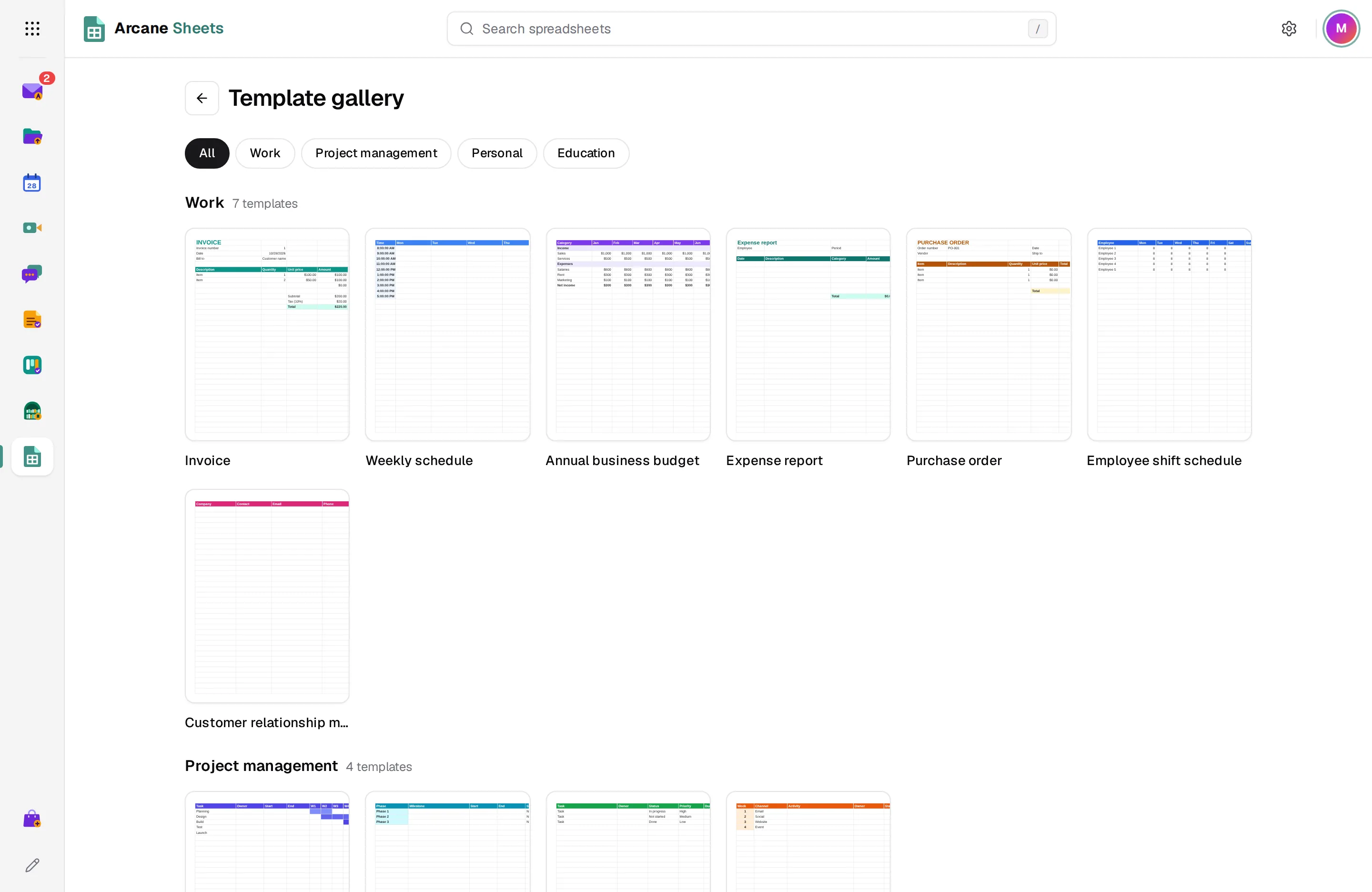Open the Purchase order template thumbnail
Screen dimensions: 1372x892
coord(989,334)
